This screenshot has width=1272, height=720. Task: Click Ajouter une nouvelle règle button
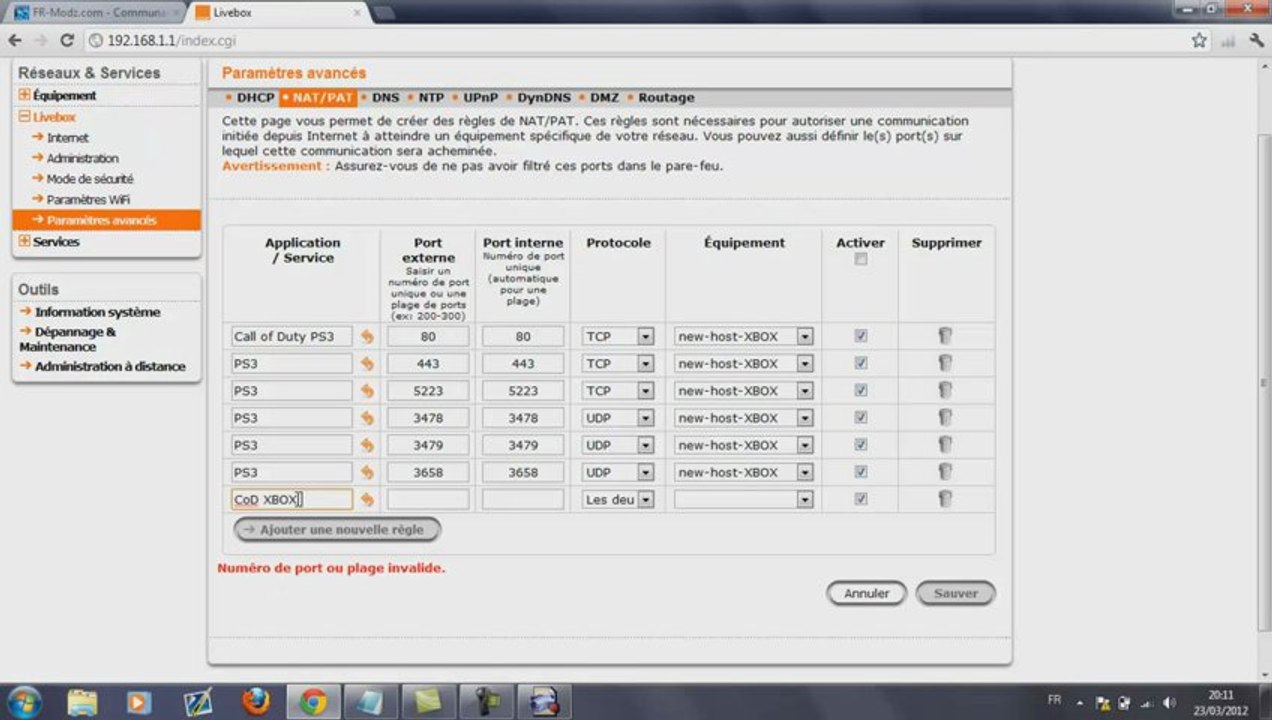click(337, 529)
